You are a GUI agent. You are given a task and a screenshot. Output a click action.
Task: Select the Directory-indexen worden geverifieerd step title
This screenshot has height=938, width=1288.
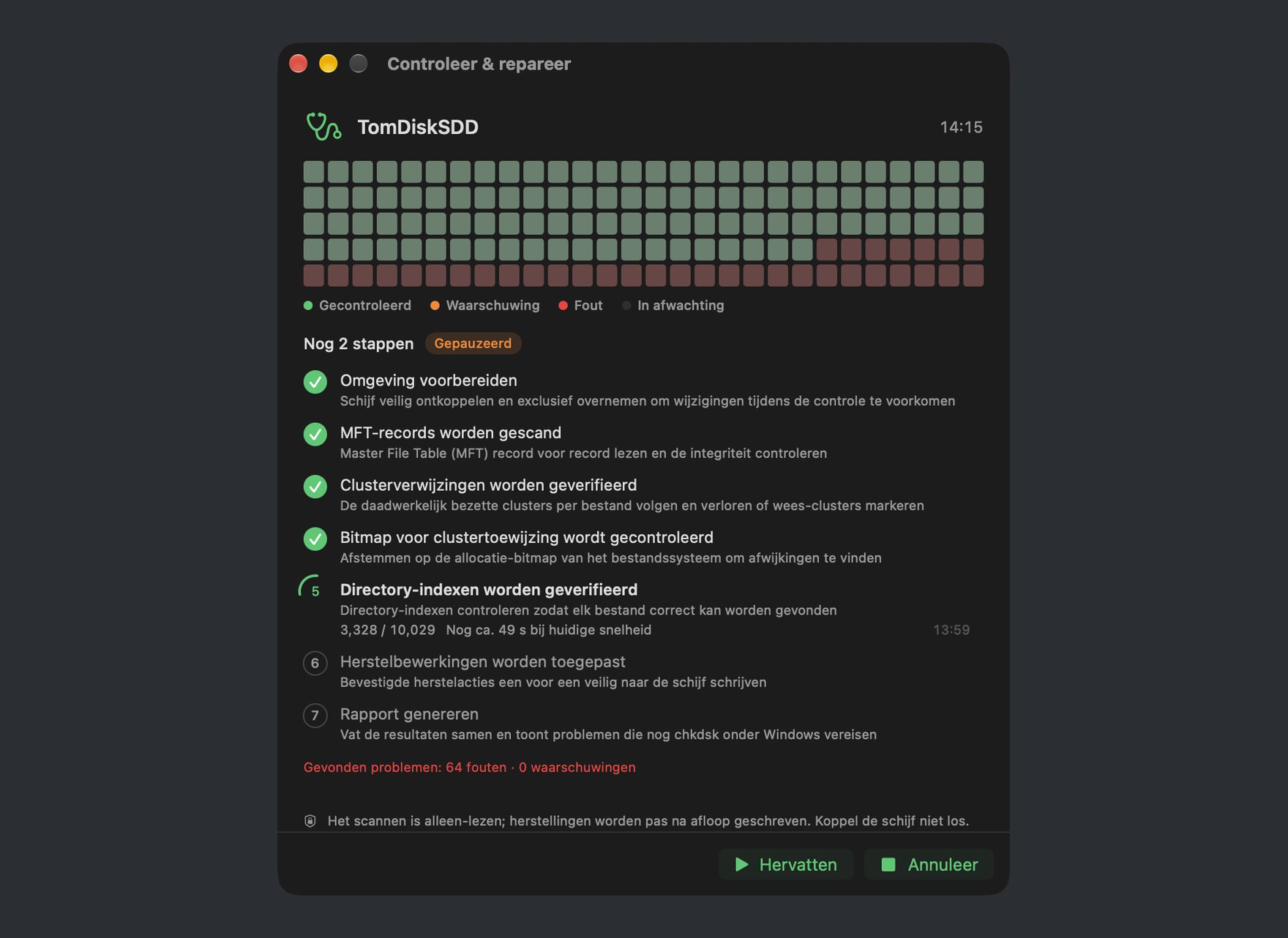(x=489, y=590)
